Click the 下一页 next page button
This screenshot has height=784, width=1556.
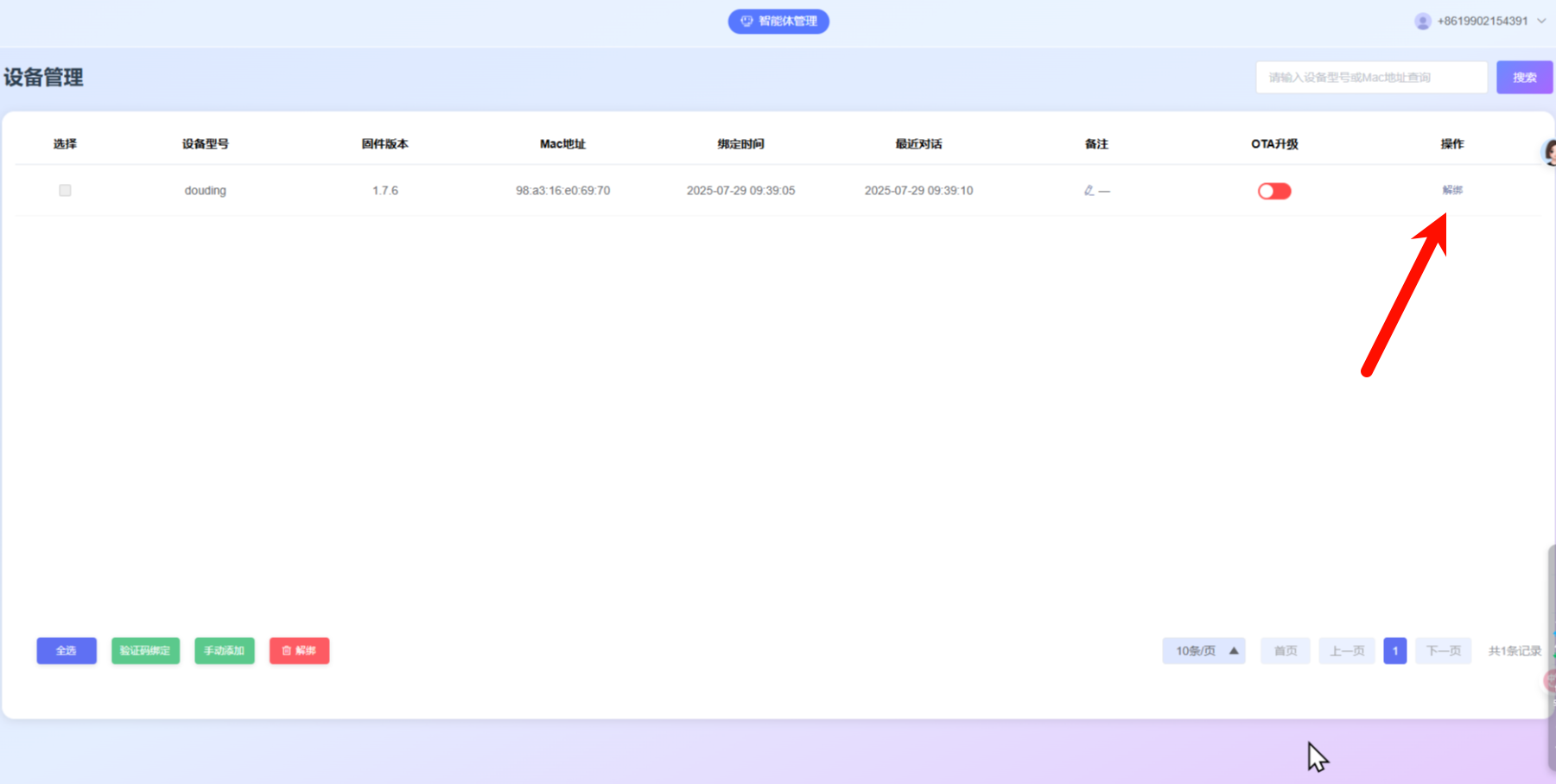(x=1443, y=650)
